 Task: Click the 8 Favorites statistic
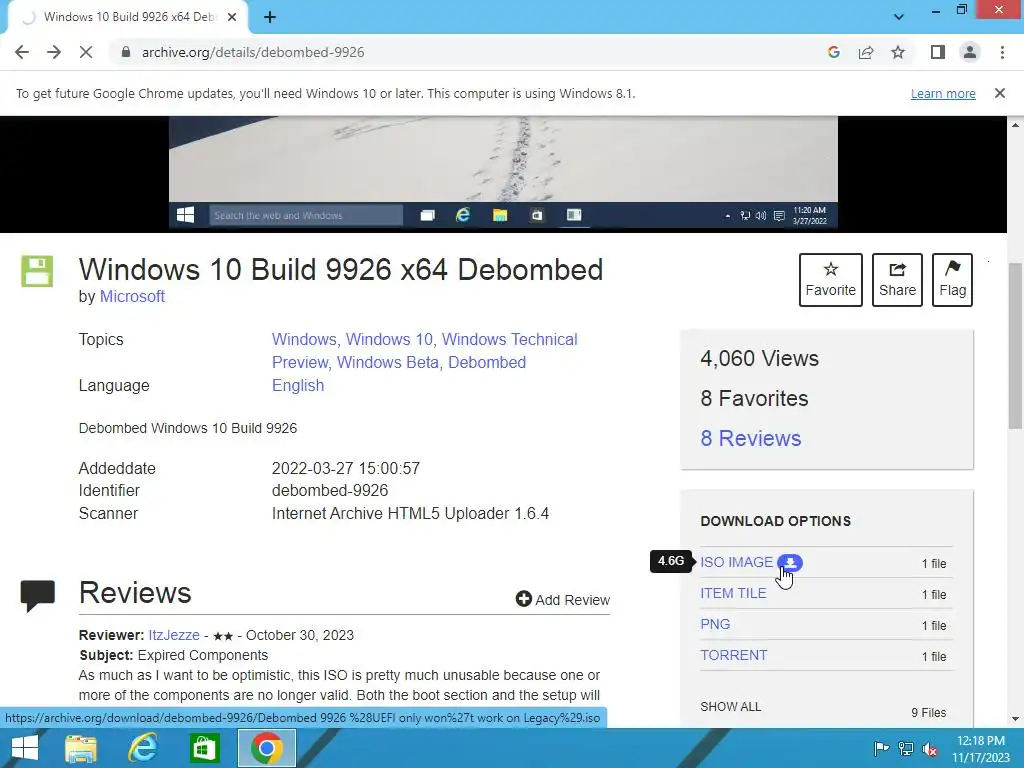754,398
